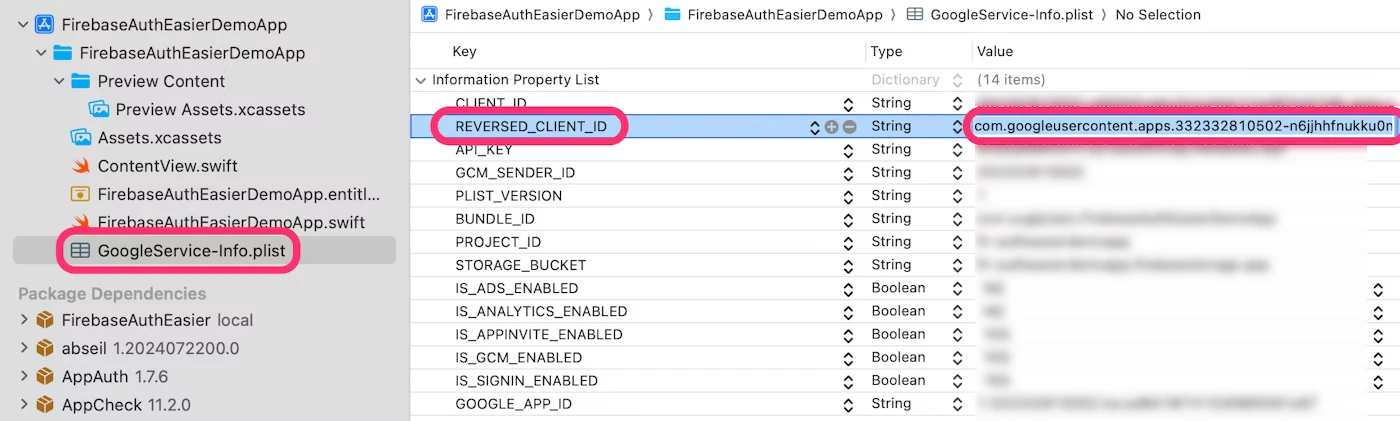The height and width of the screenshot is (421, 1400).
Task: Click the Assets.xcassets catalog icon
Action: point(80,137)
